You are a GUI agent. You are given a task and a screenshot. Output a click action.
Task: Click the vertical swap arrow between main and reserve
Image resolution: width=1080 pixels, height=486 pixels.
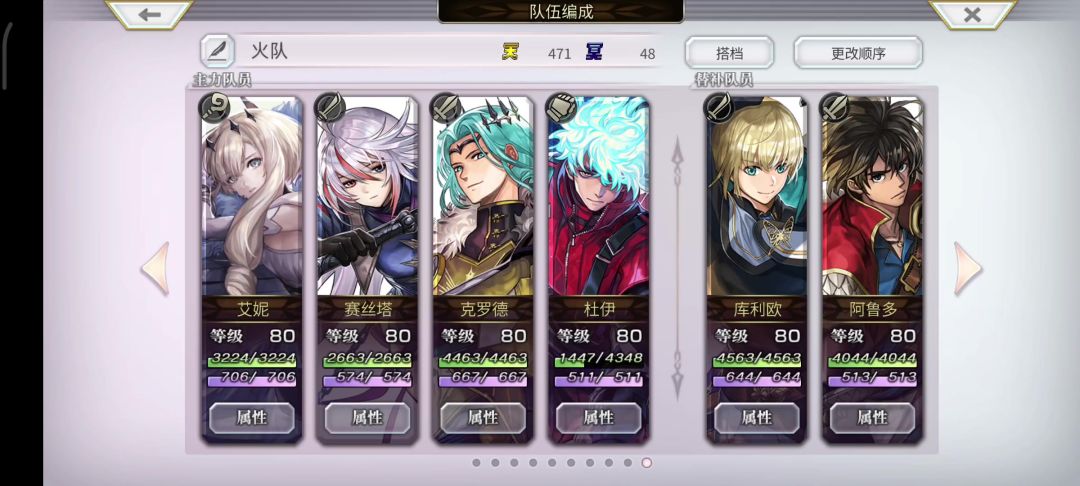678,268
